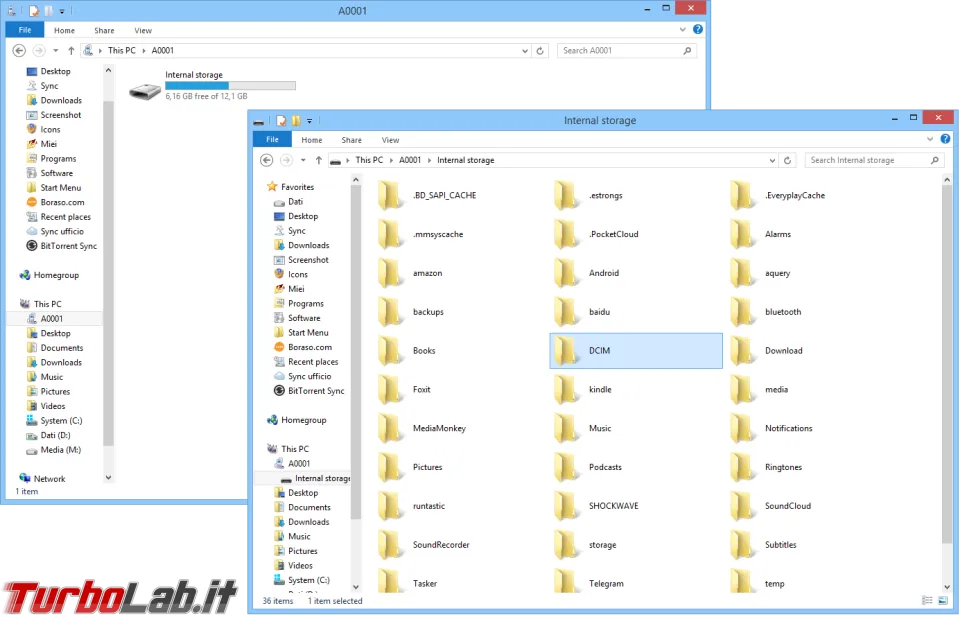Click the Properties quick access icon in Internal storage

tap(281, 121)
